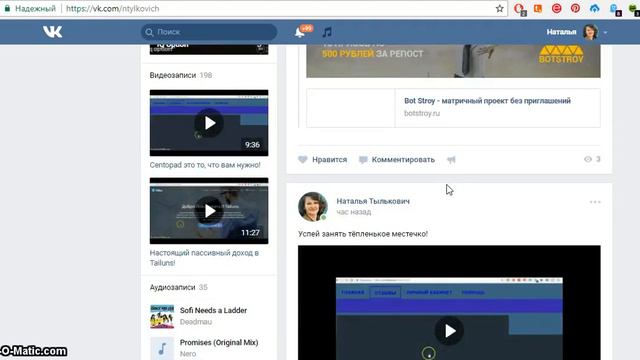
Task: Play the Promises (Original Mix) track
Action: [x=162, y=348]
